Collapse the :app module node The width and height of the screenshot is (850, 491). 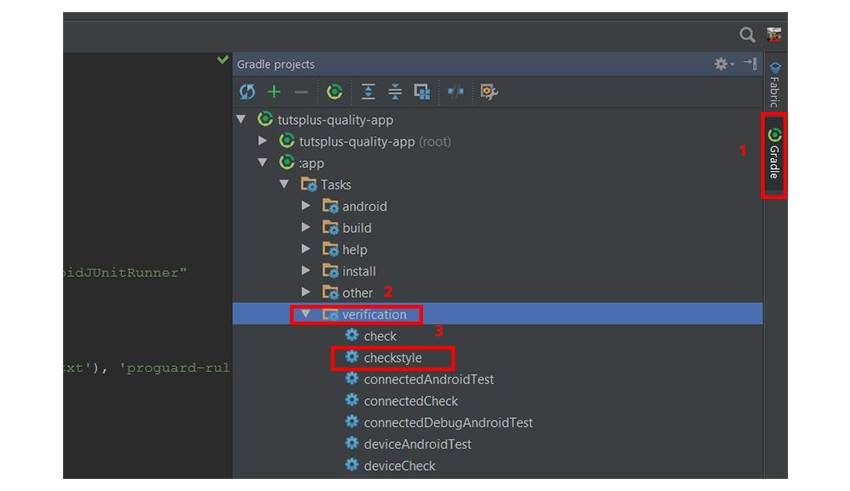(263, 163)
